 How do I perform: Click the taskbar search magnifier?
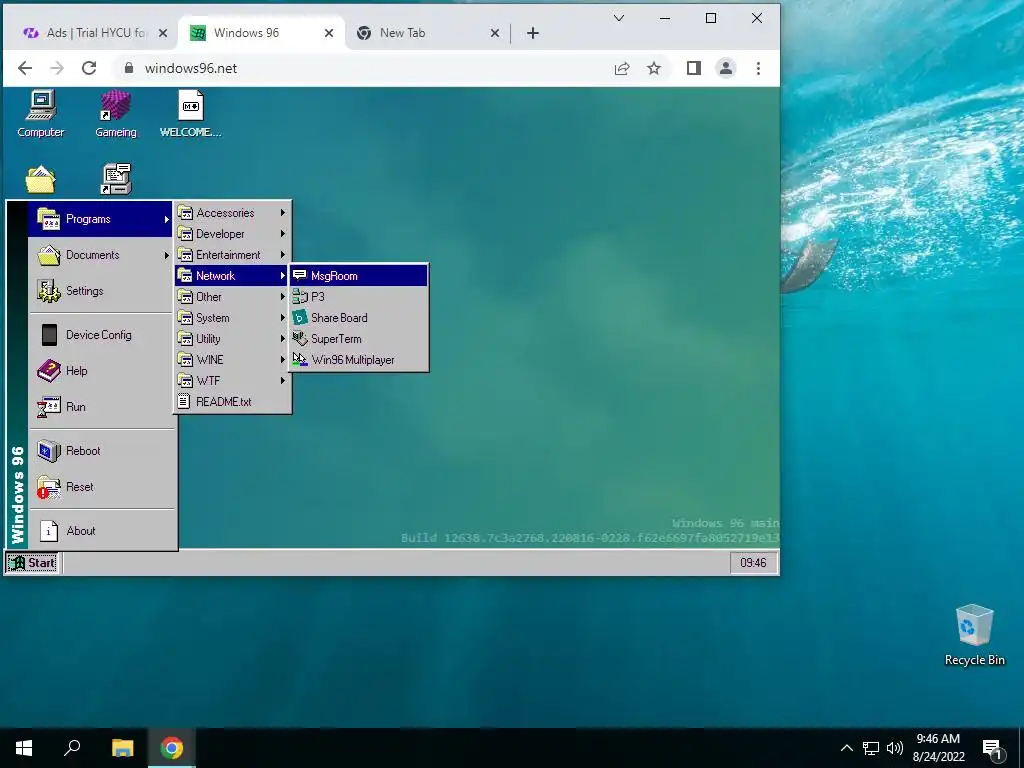72,748
